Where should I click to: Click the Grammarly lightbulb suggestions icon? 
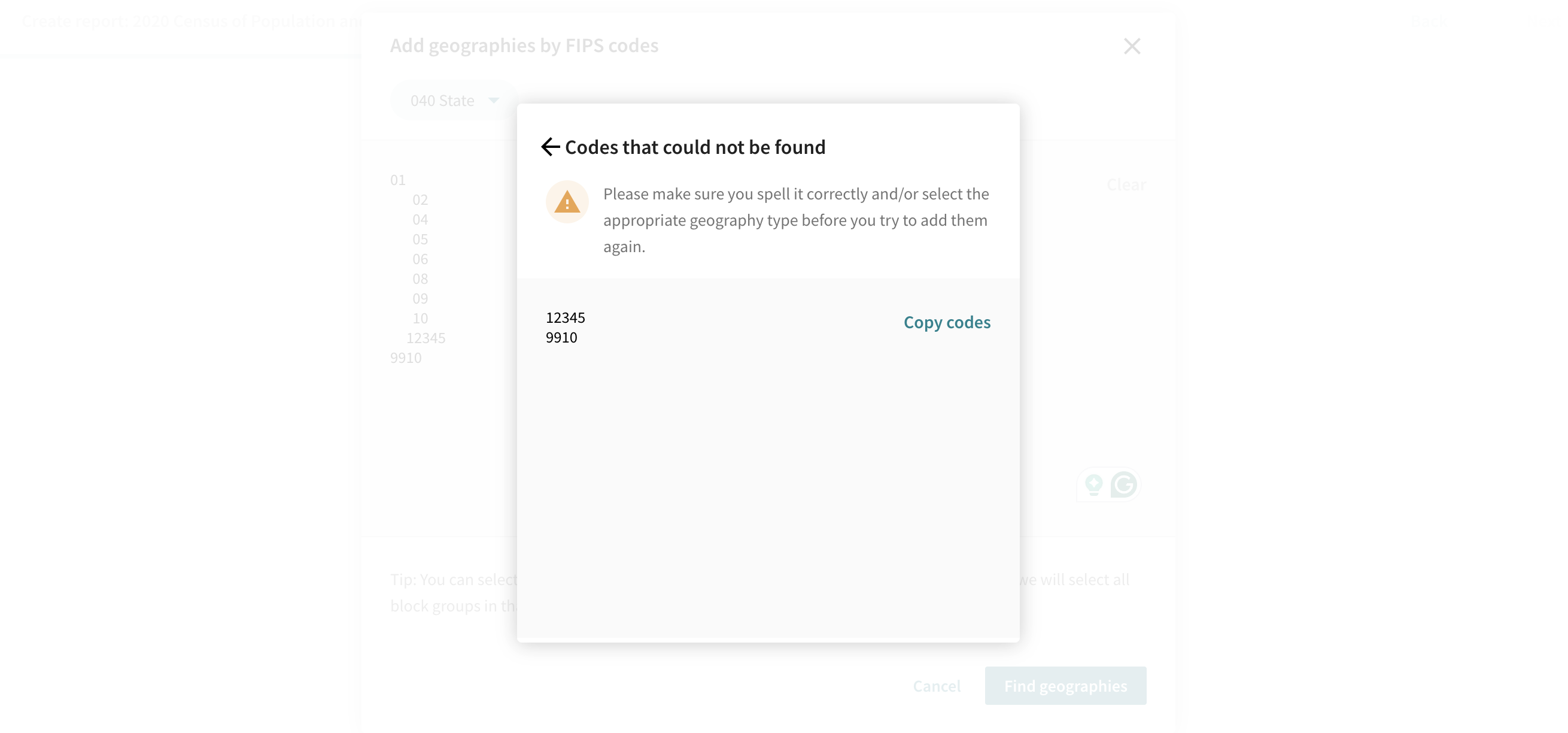tap(1094, 485)
